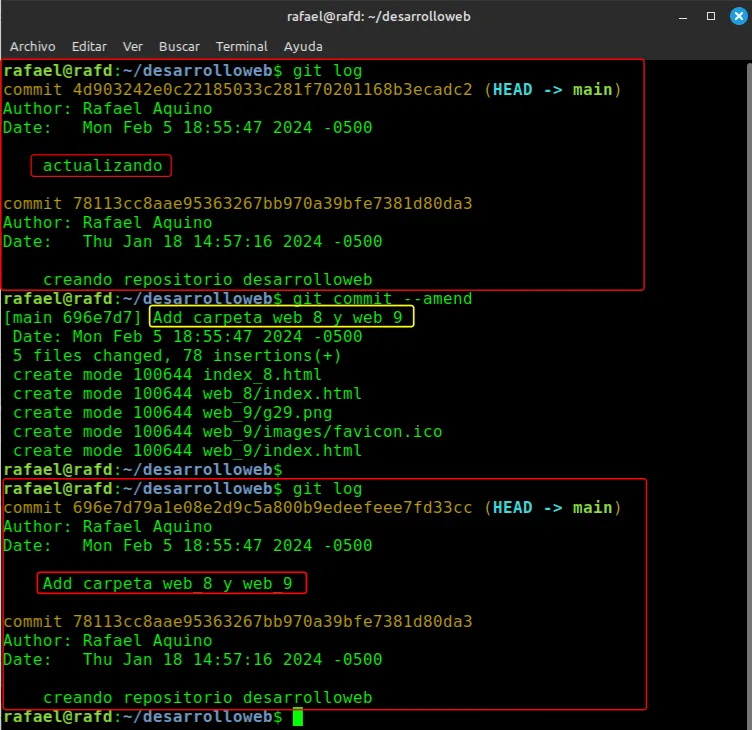Open the Ver menu
Screen dimensions: 752x730
132,47
